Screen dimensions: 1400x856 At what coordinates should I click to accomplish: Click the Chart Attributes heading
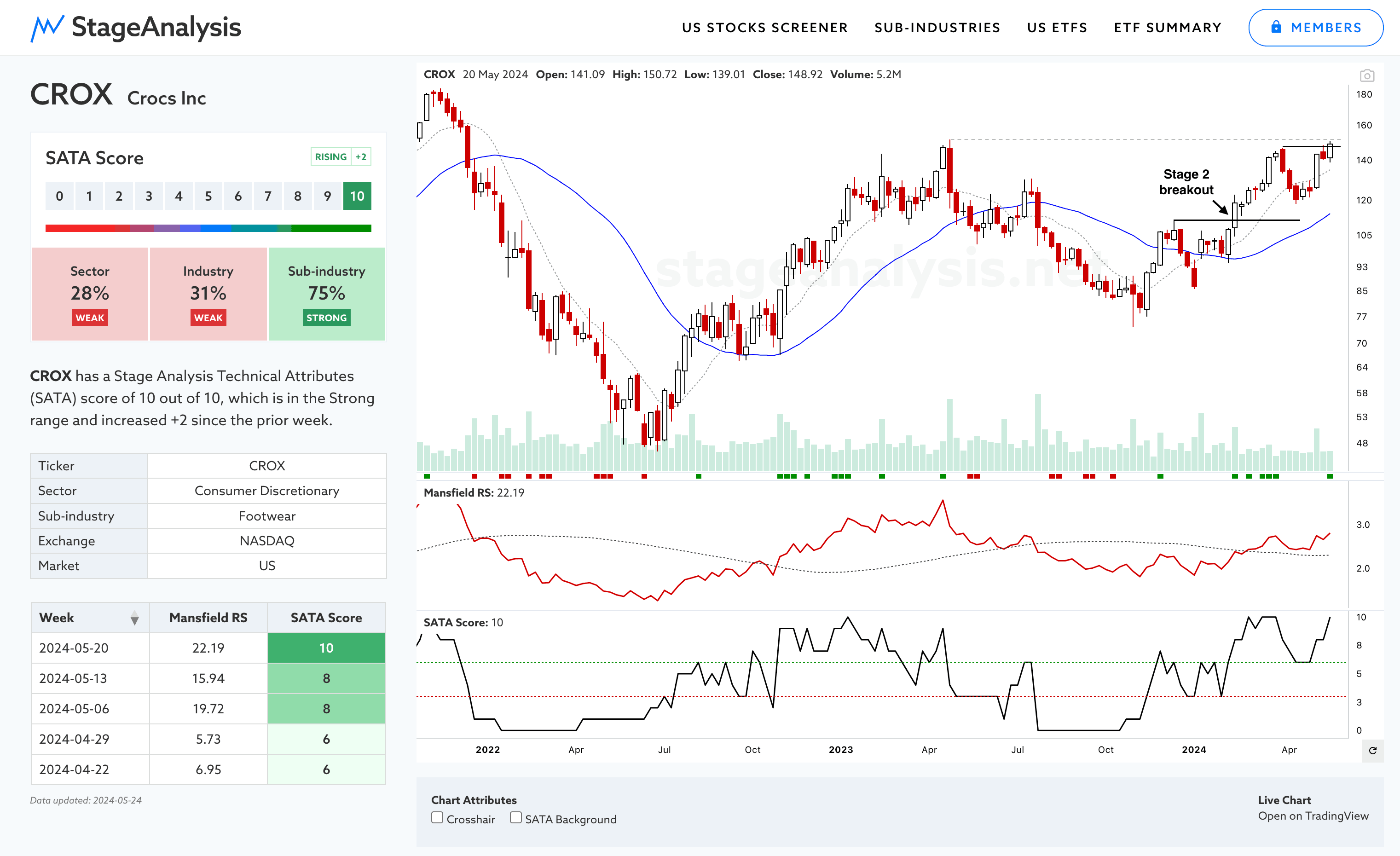coord(474,800)
